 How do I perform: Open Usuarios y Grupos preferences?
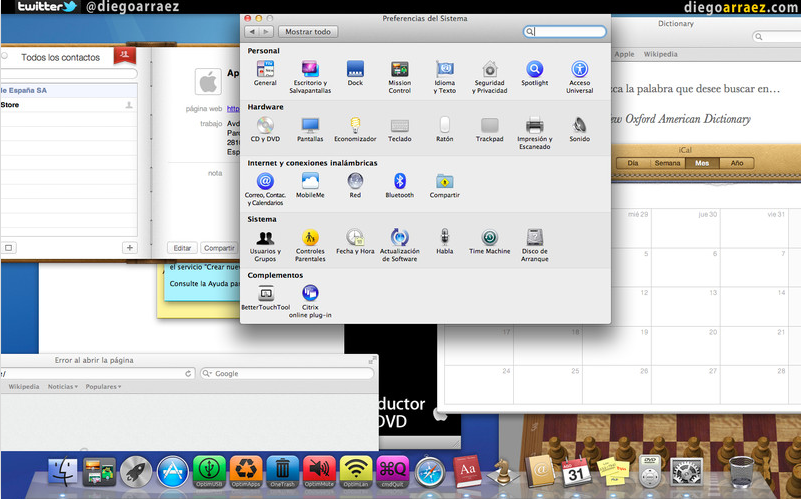pos(265,245)
